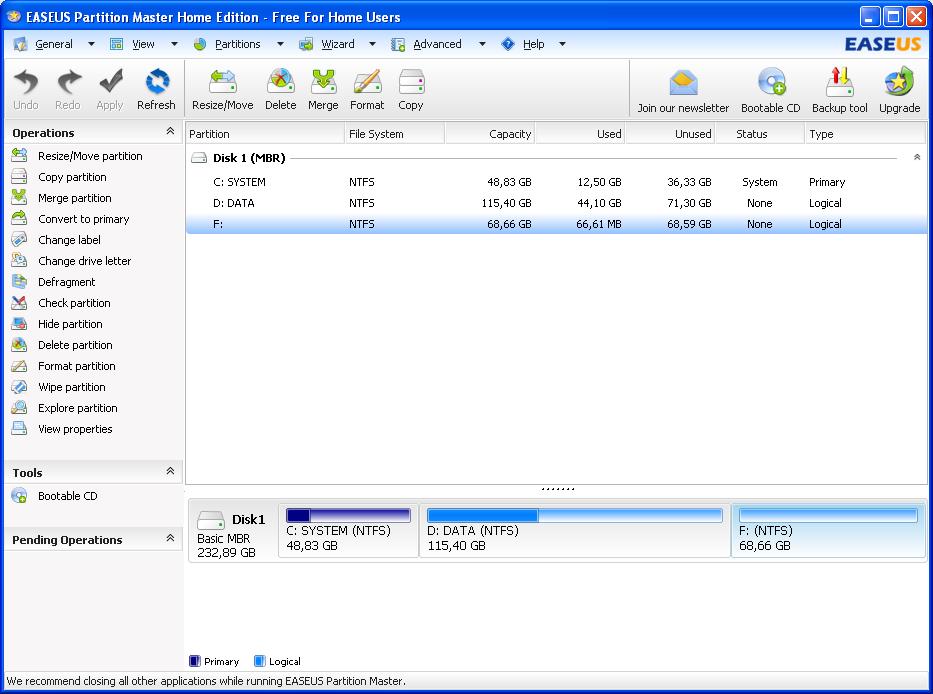Collapse the Pending Operations panel
933x694 pixels.
[x=170, y=538]
